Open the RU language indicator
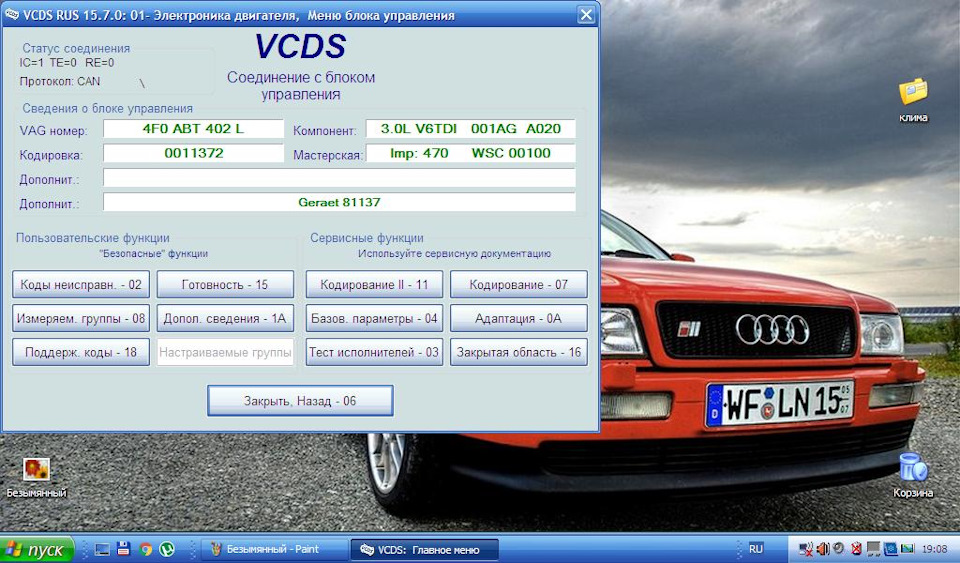The image size is (960, 563). (756, 549)
